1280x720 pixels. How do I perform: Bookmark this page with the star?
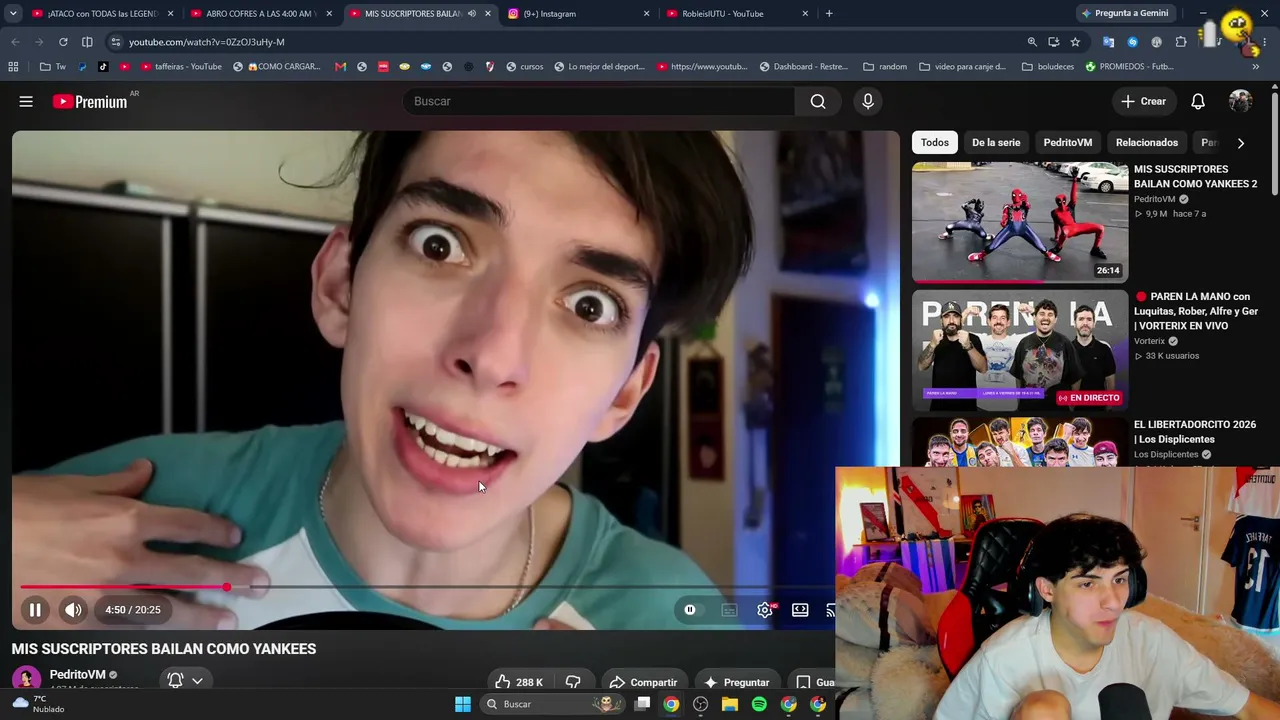coord(1075,42)
